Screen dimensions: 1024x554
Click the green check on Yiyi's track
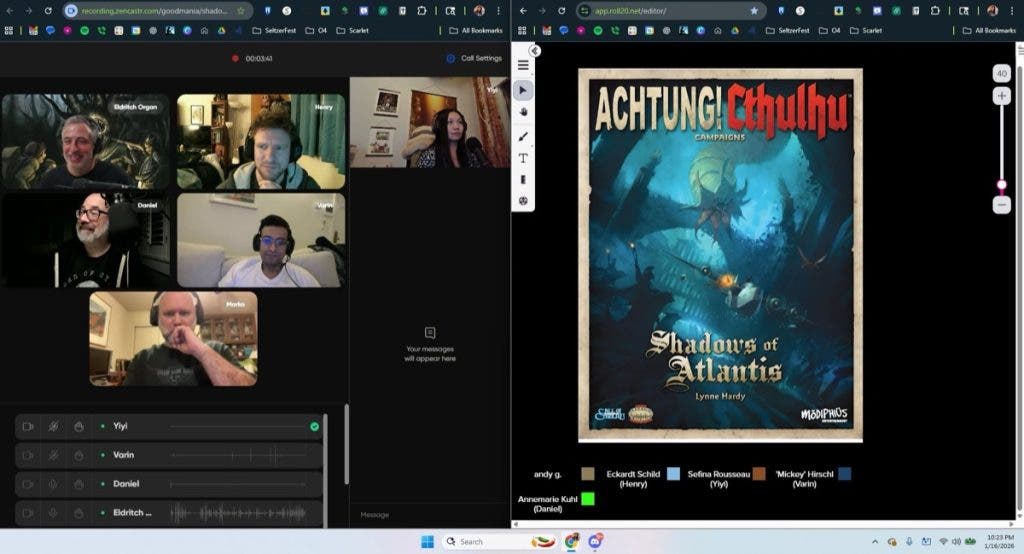[x=314, y=426]
